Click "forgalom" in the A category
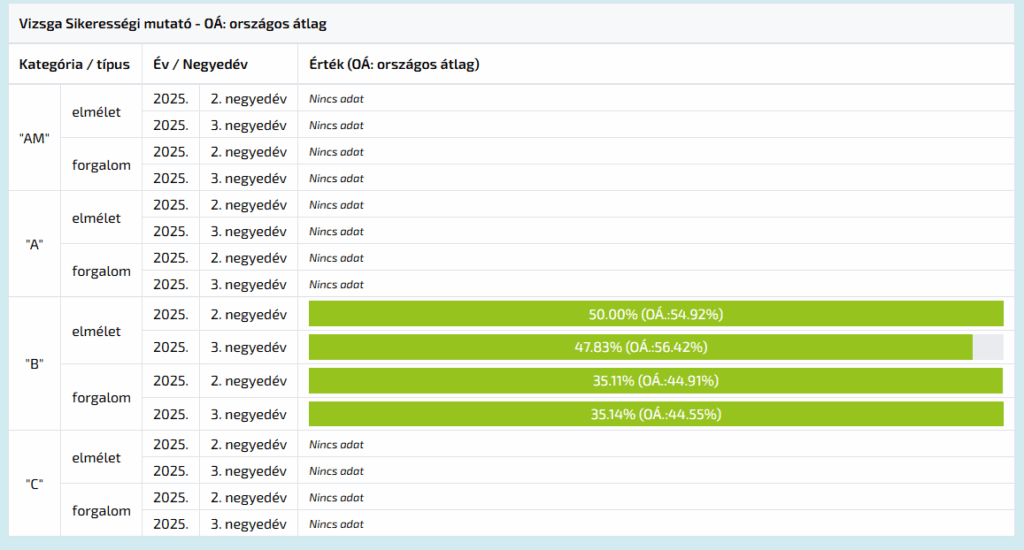The width and height of the screenshot is (1024, 550). pyautogui.click(x=101, y=271)
